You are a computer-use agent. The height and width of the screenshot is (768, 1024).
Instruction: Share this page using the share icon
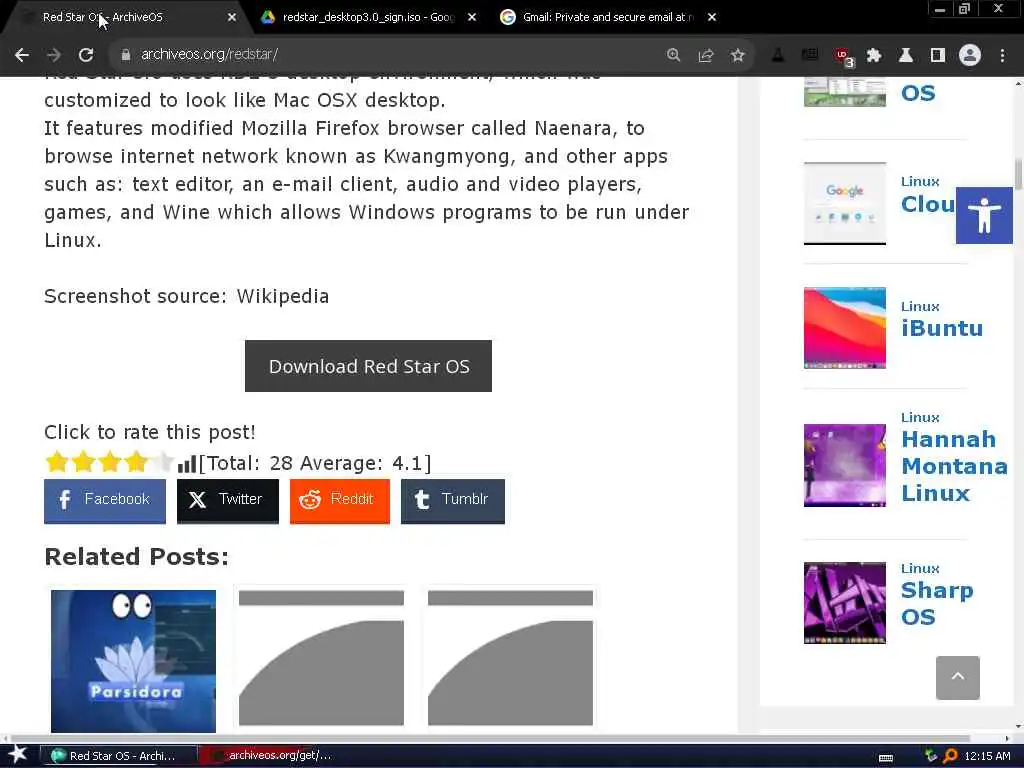(x=705, y=55)
